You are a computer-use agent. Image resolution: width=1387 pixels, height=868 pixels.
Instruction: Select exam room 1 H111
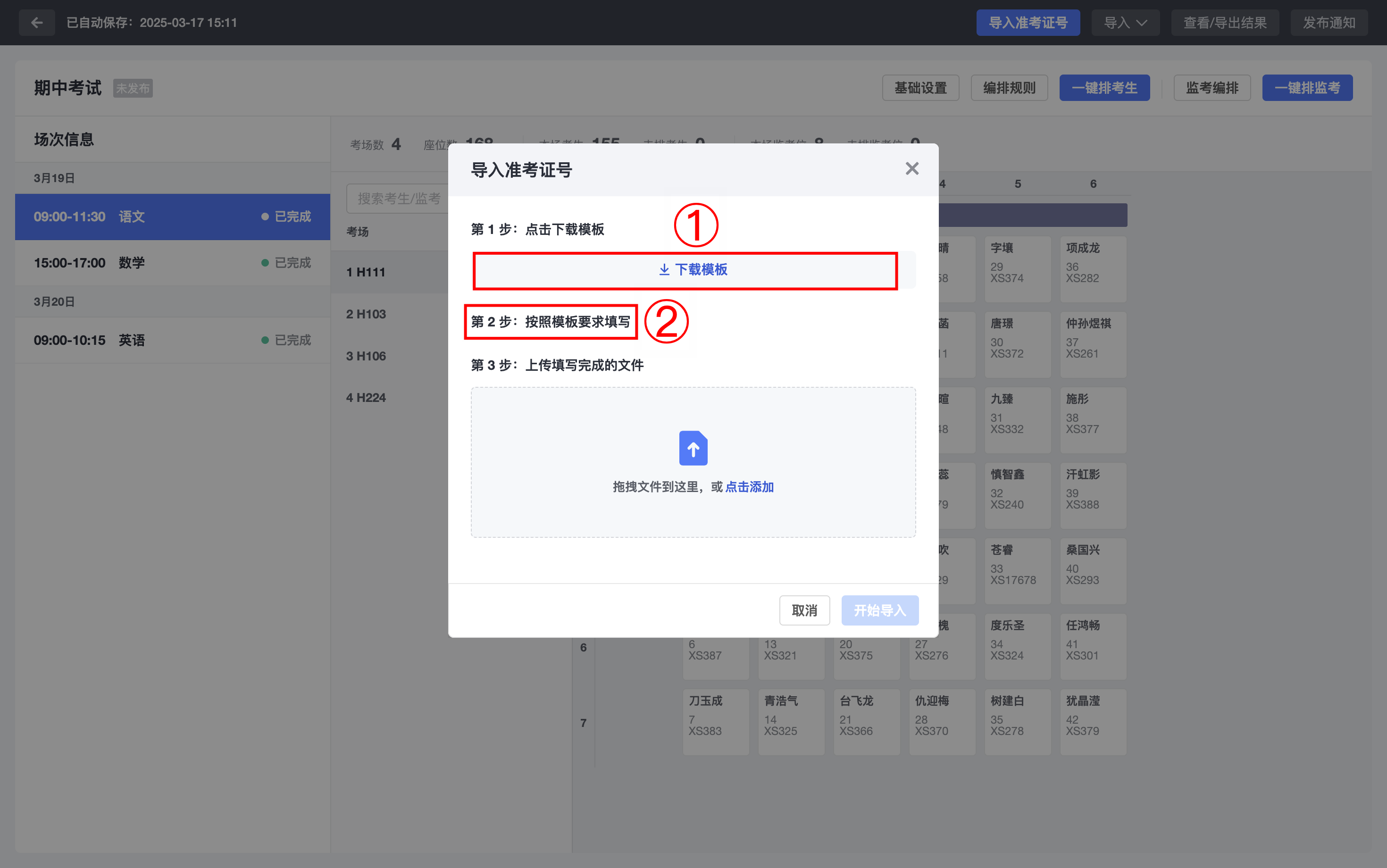coord(389,272)
